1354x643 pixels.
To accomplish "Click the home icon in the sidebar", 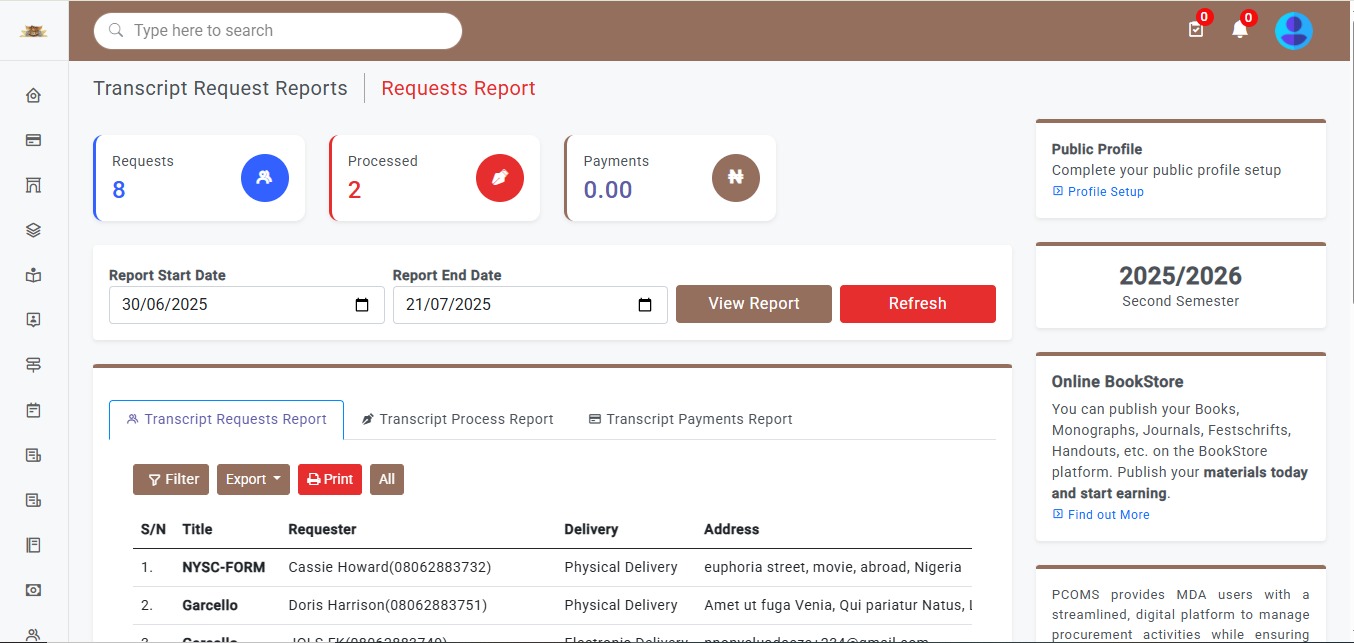I will point(33,96).
